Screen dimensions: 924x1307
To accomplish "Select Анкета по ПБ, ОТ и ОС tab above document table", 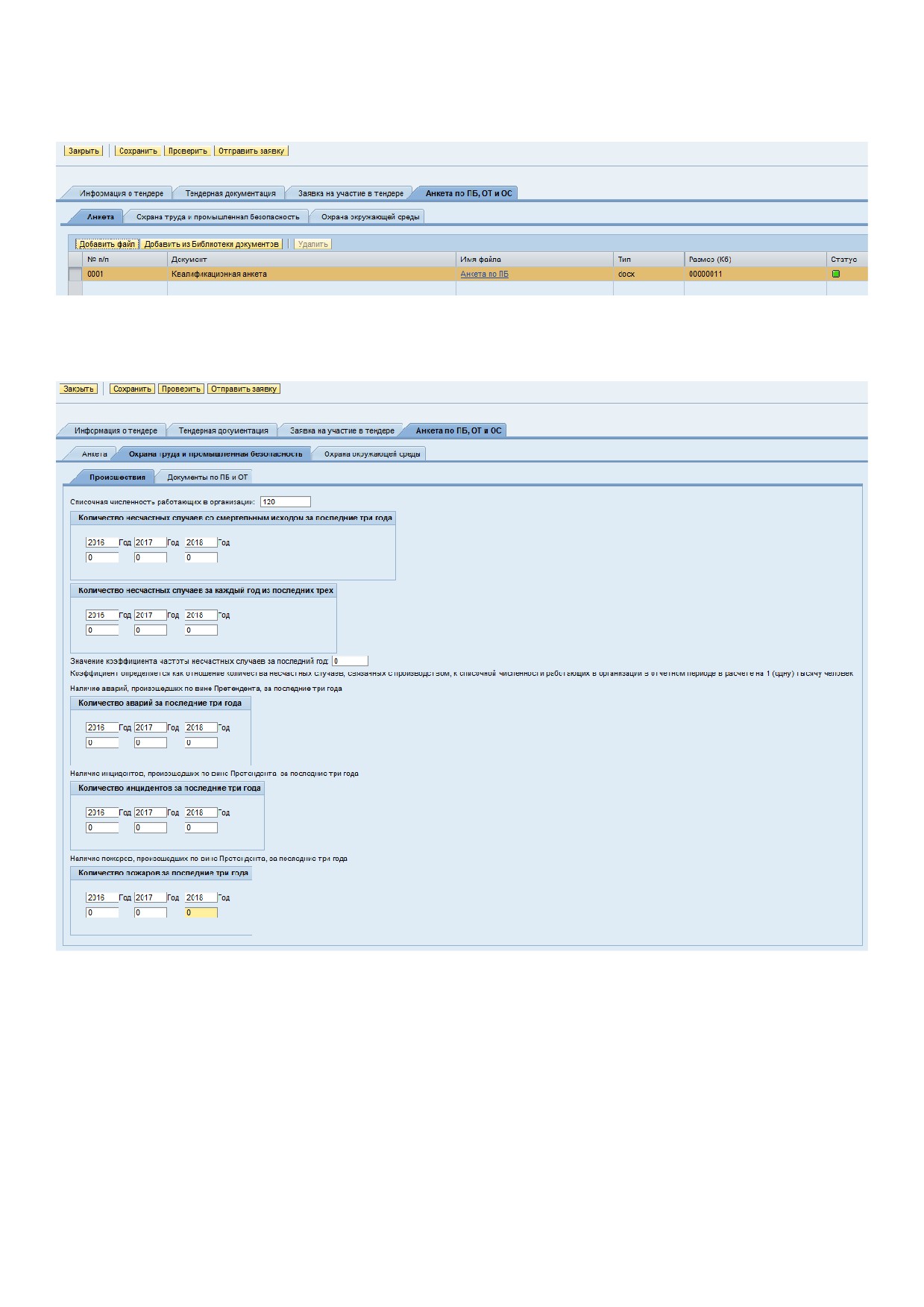I will click(468, 193).
